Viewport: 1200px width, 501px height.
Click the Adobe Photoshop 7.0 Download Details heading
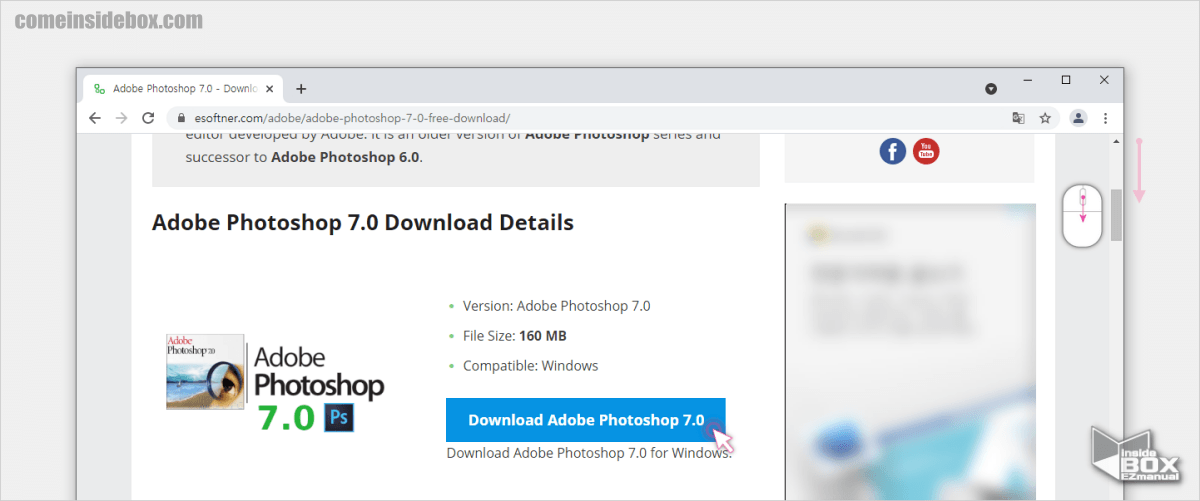tap(363, 222)
